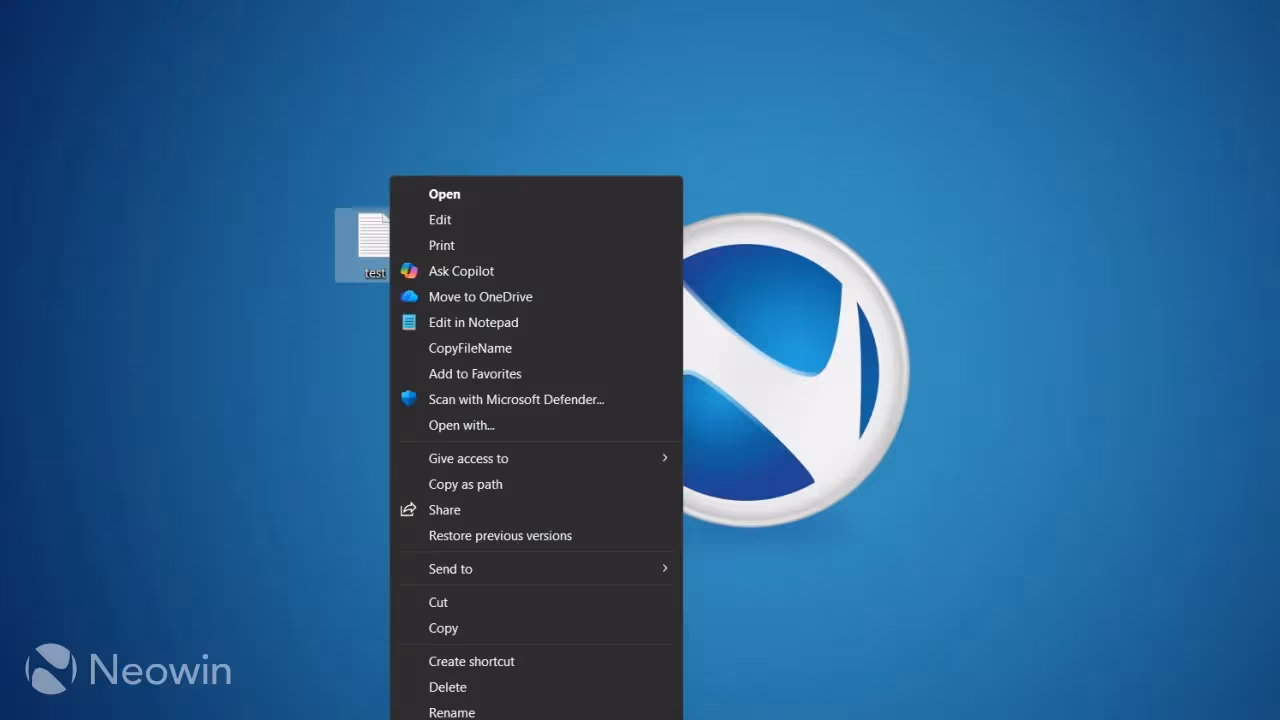Select the test file icon on desktop
1280x720 pixels.
(x=373, y=237)
